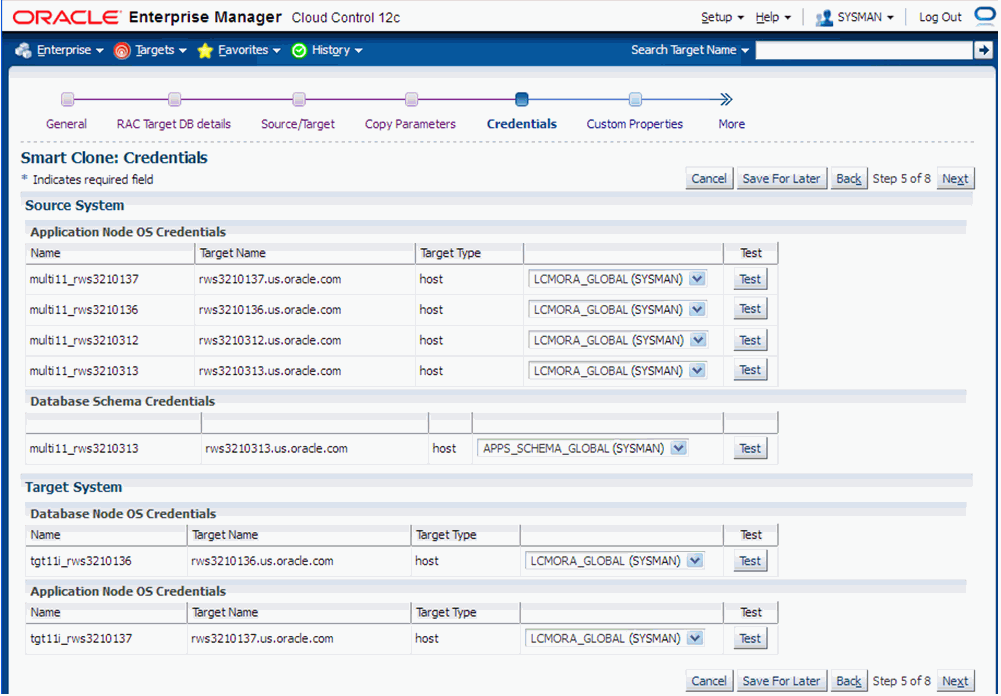Click the General step node
The height and width of the screenshot is (696, 1001).
coord(68,99)
